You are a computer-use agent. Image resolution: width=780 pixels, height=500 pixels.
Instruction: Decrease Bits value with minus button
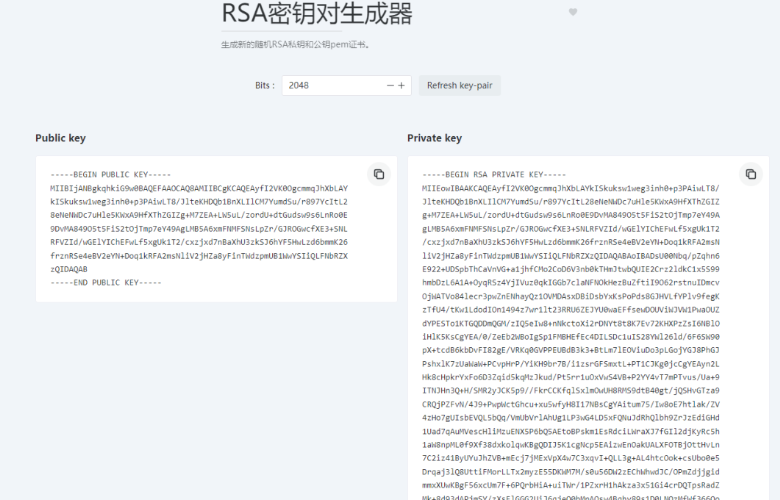point(391,86)
